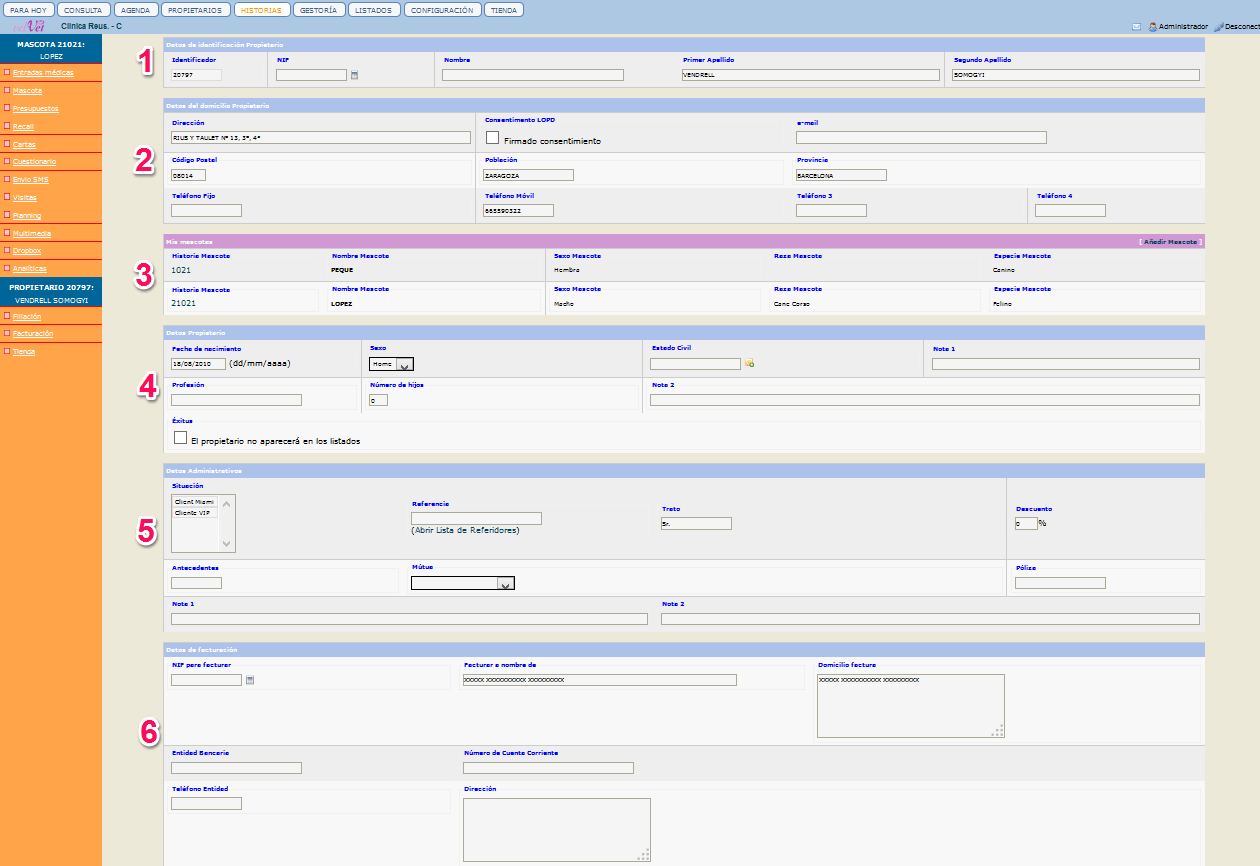Check the Éxitus propietario no aparecerá checkbox

point(181,438)
